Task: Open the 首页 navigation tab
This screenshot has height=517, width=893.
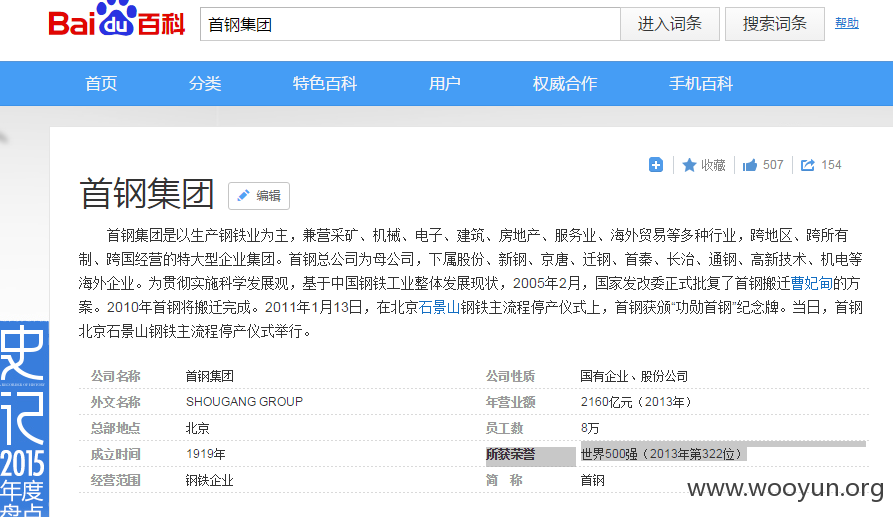Action: (x=101, y=84)
